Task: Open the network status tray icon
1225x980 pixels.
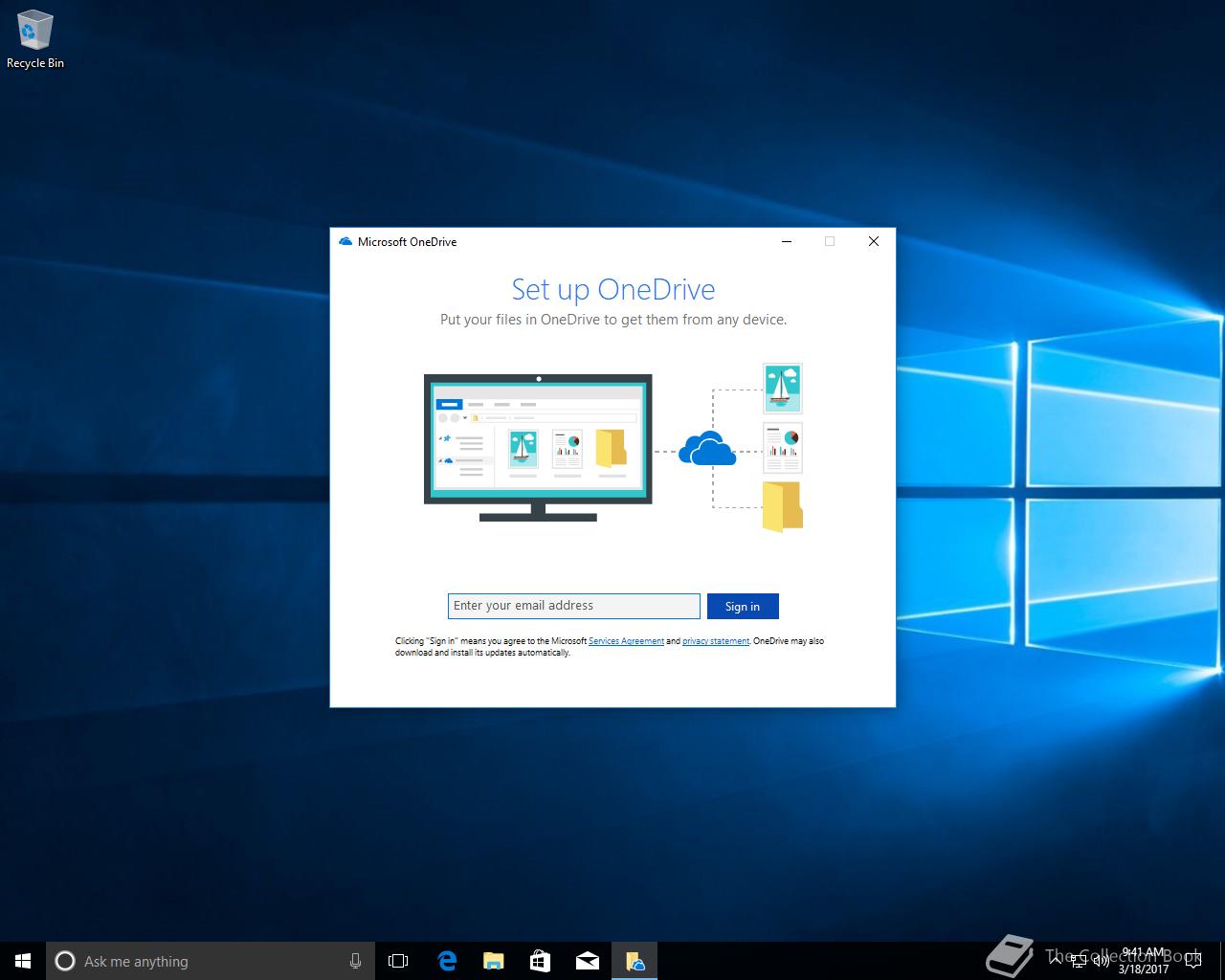Action: 1079,961
